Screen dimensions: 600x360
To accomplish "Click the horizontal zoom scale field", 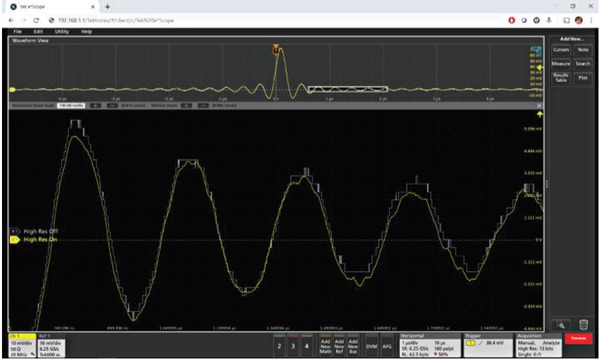I will [71, 106].
